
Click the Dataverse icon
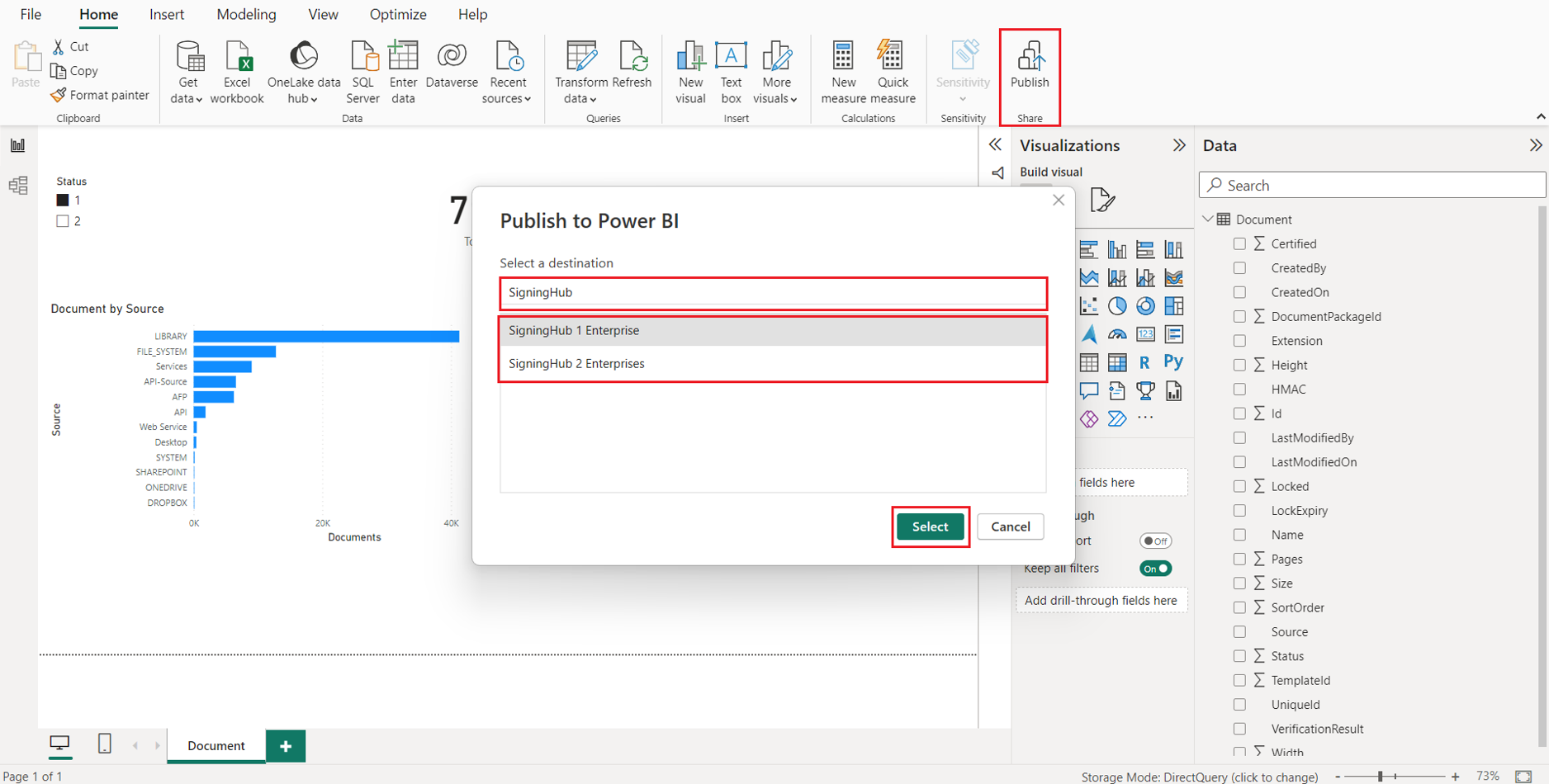pyautogui.click(x=452, y=65)
